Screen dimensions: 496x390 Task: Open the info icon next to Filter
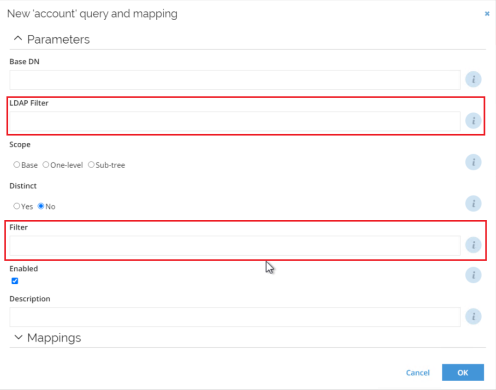click(x=473, y=245)
